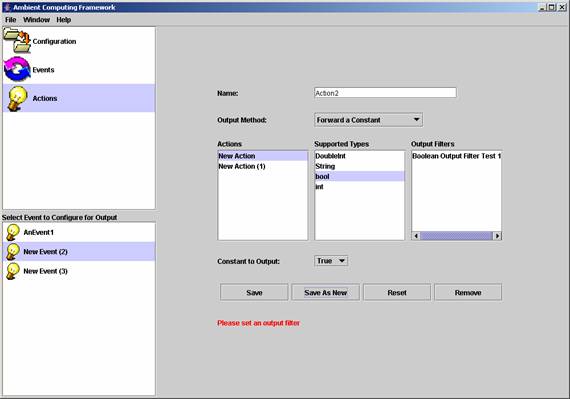
Task: Select New Action (1) in Actions list
Action: click(x=262, y=166)
